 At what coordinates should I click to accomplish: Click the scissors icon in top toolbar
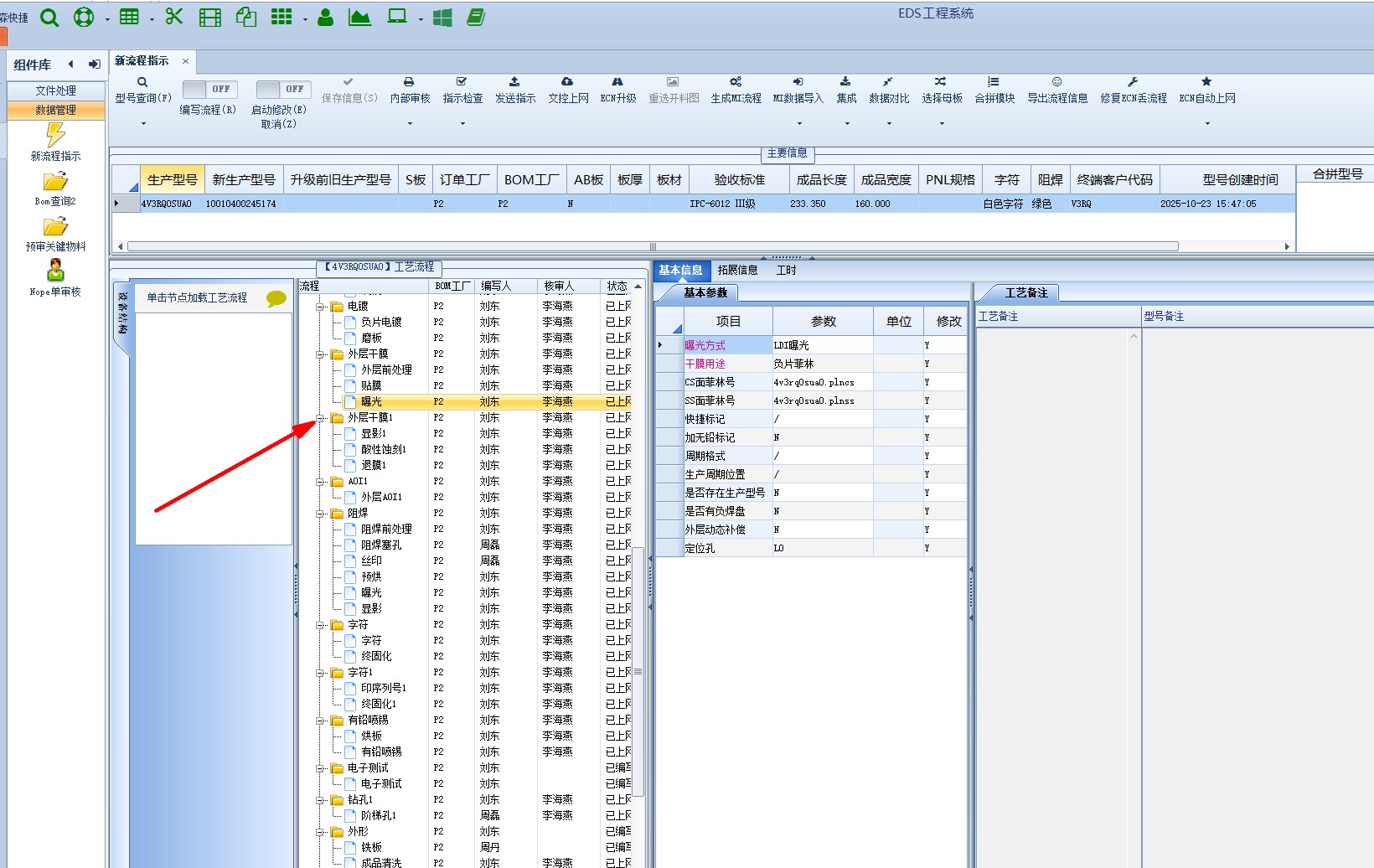(174, 17)
